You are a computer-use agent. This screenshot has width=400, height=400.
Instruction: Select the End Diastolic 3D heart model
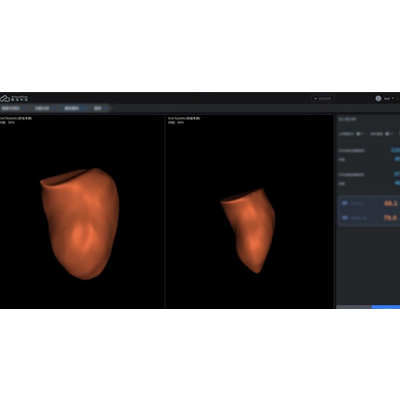(x=80, y=223)
